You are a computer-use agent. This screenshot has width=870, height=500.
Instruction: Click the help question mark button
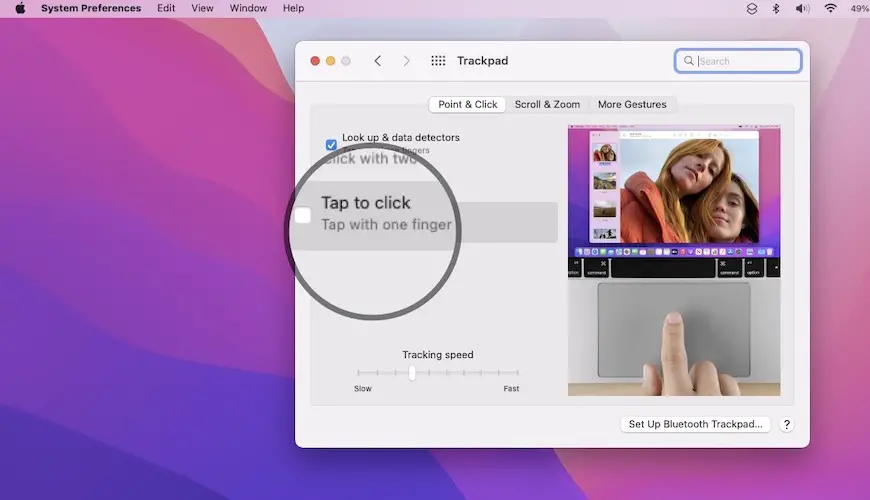[x=786, y=425]
